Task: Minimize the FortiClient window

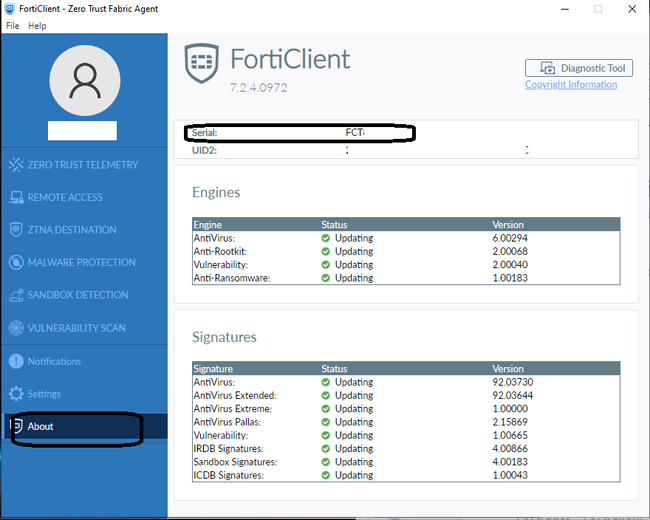Action: pyautogui.click(x=565, y=9)
